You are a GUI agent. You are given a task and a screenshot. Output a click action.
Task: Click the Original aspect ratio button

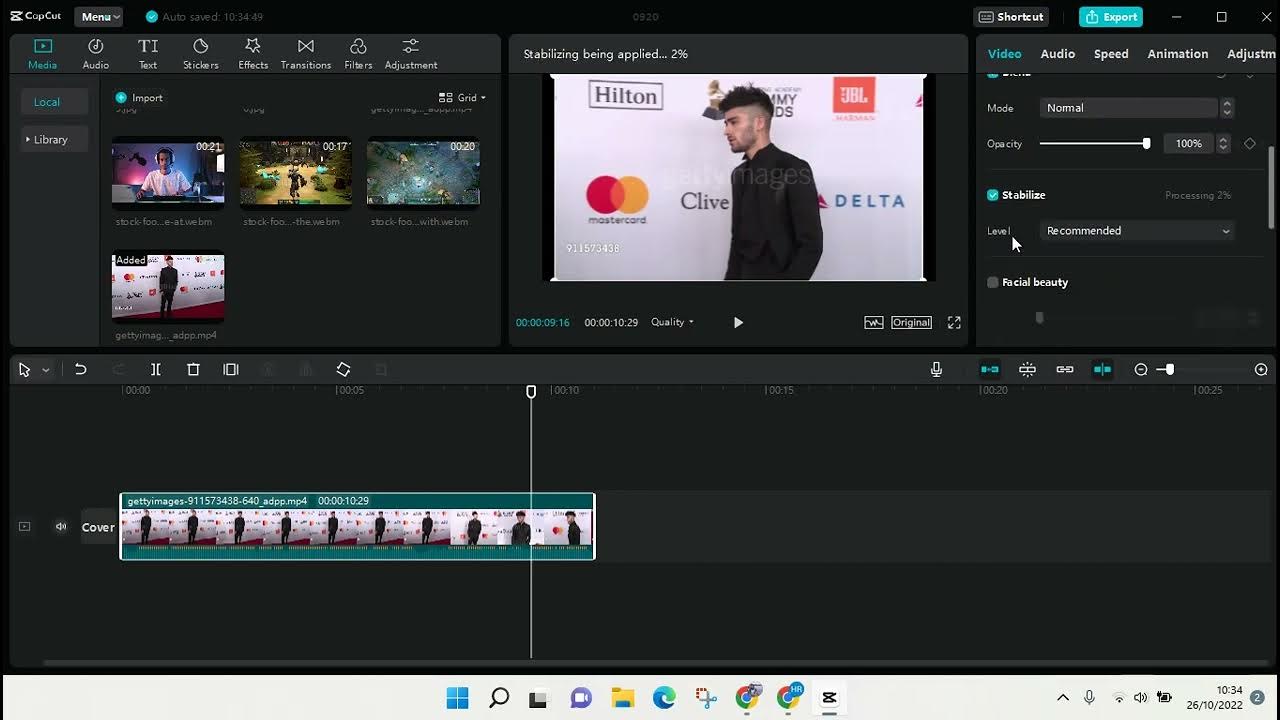click(912, 322)
